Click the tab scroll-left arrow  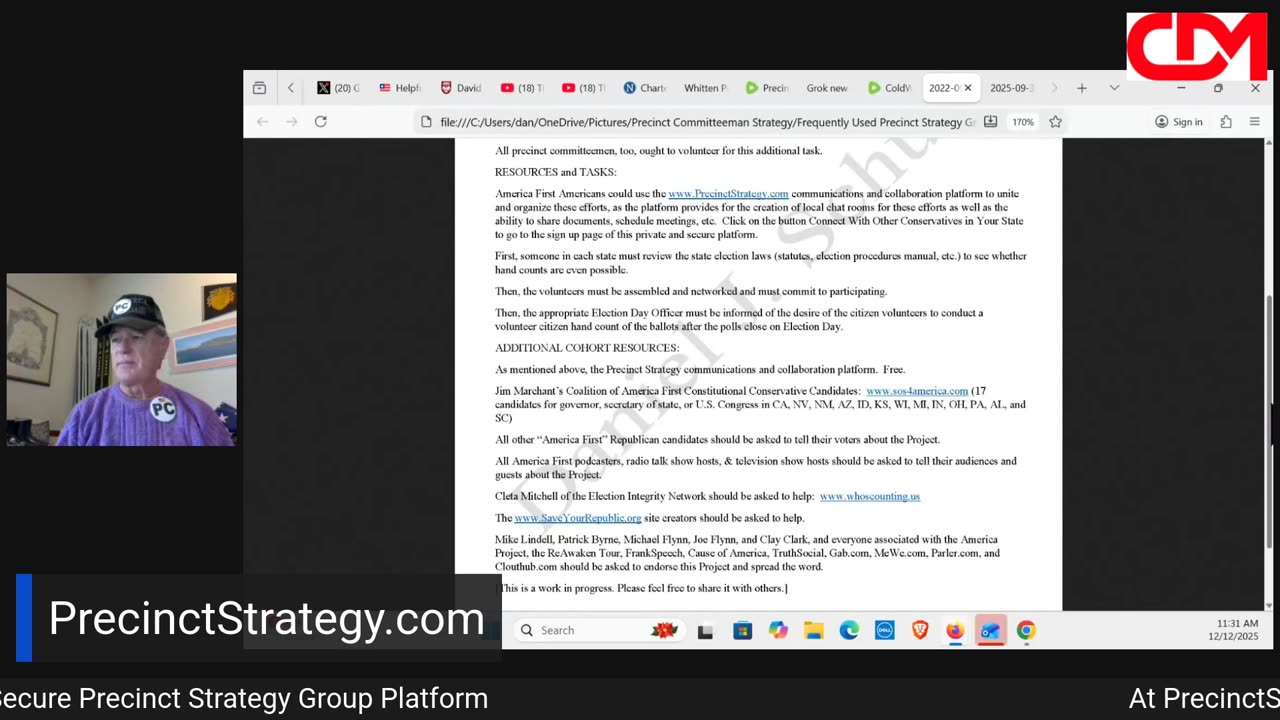(x=291, y=88)
